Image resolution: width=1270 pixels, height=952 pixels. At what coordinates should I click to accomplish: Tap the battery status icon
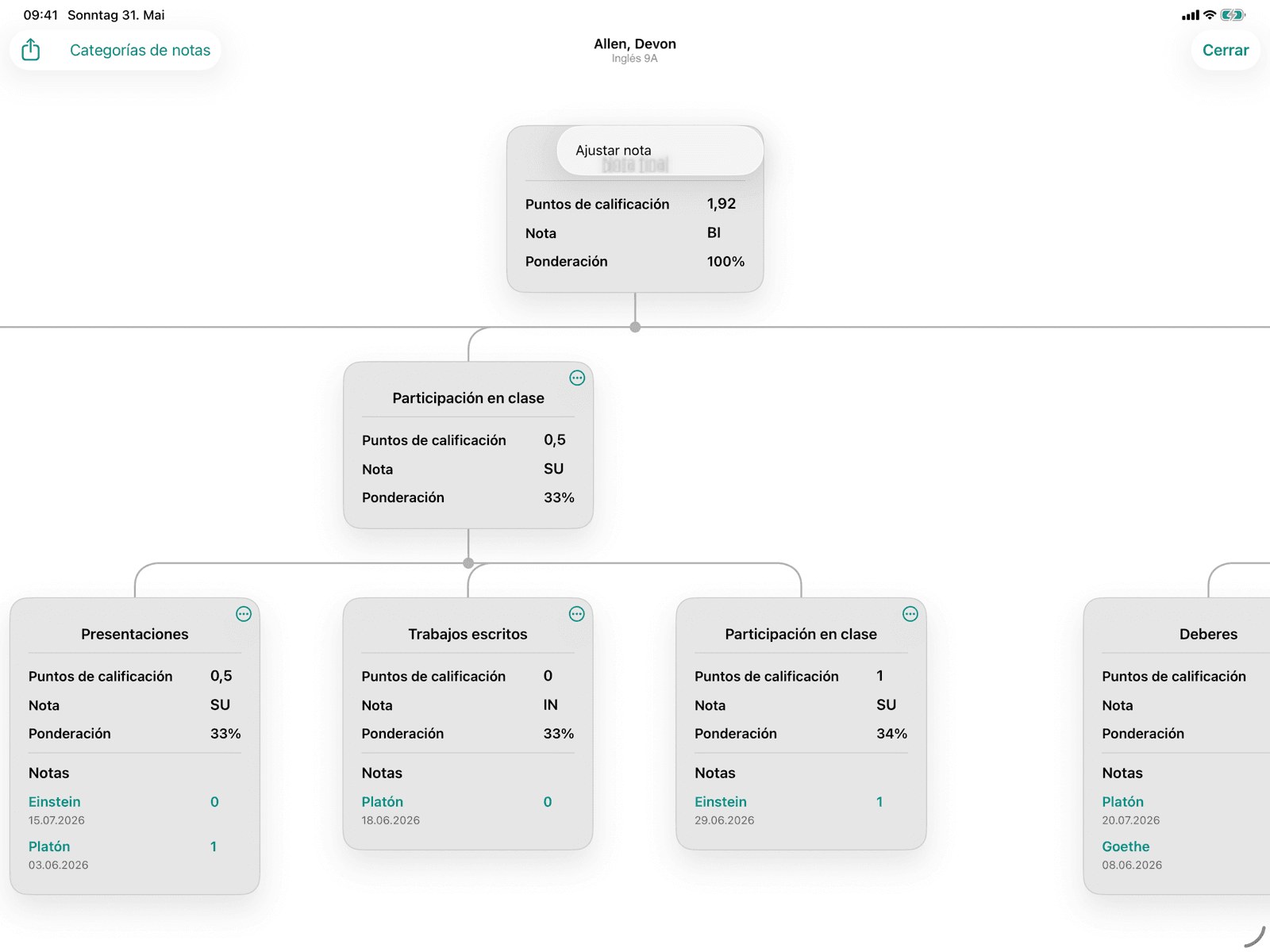(1233, 14)
